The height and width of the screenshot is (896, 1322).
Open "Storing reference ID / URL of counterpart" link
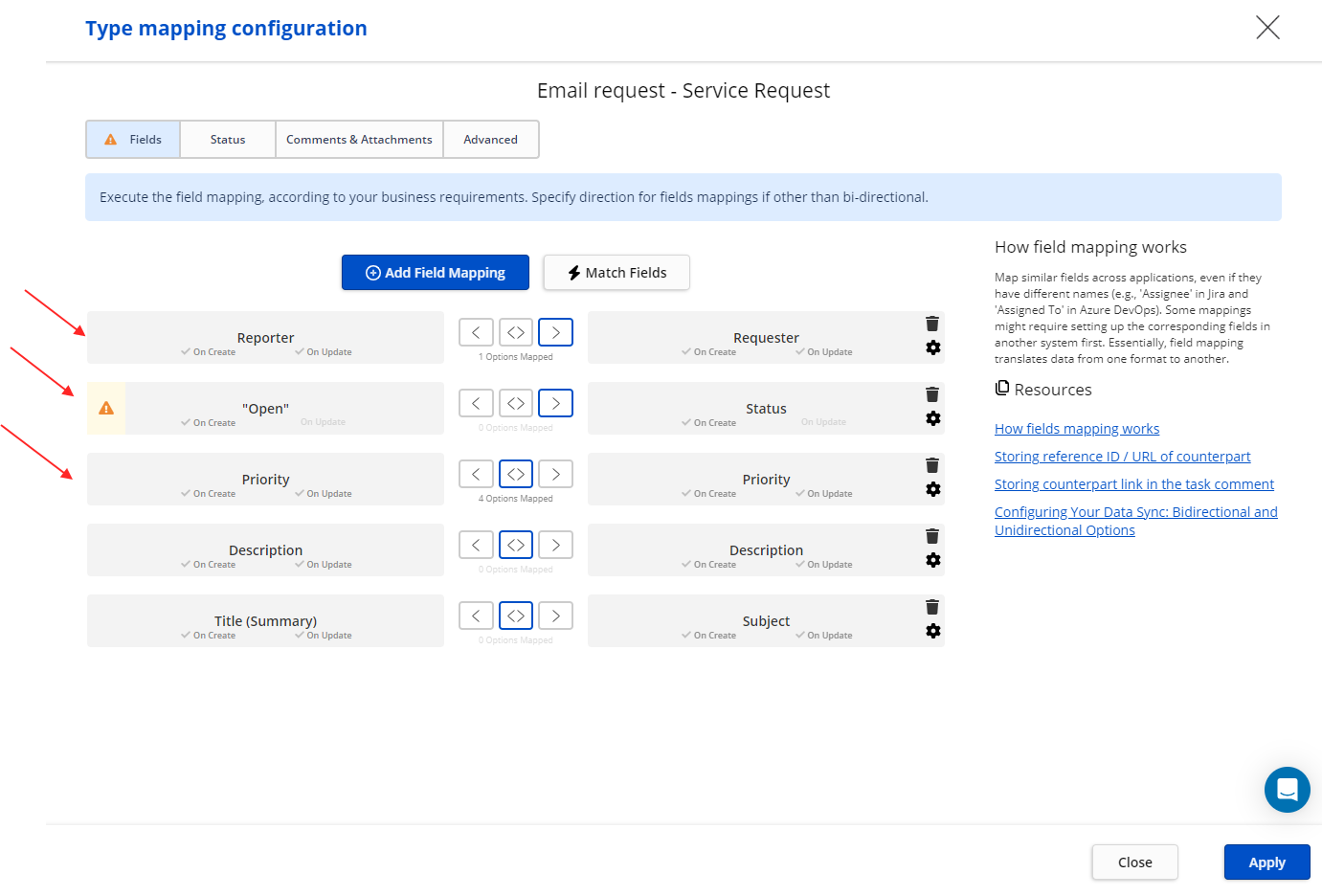point(1123,457)
